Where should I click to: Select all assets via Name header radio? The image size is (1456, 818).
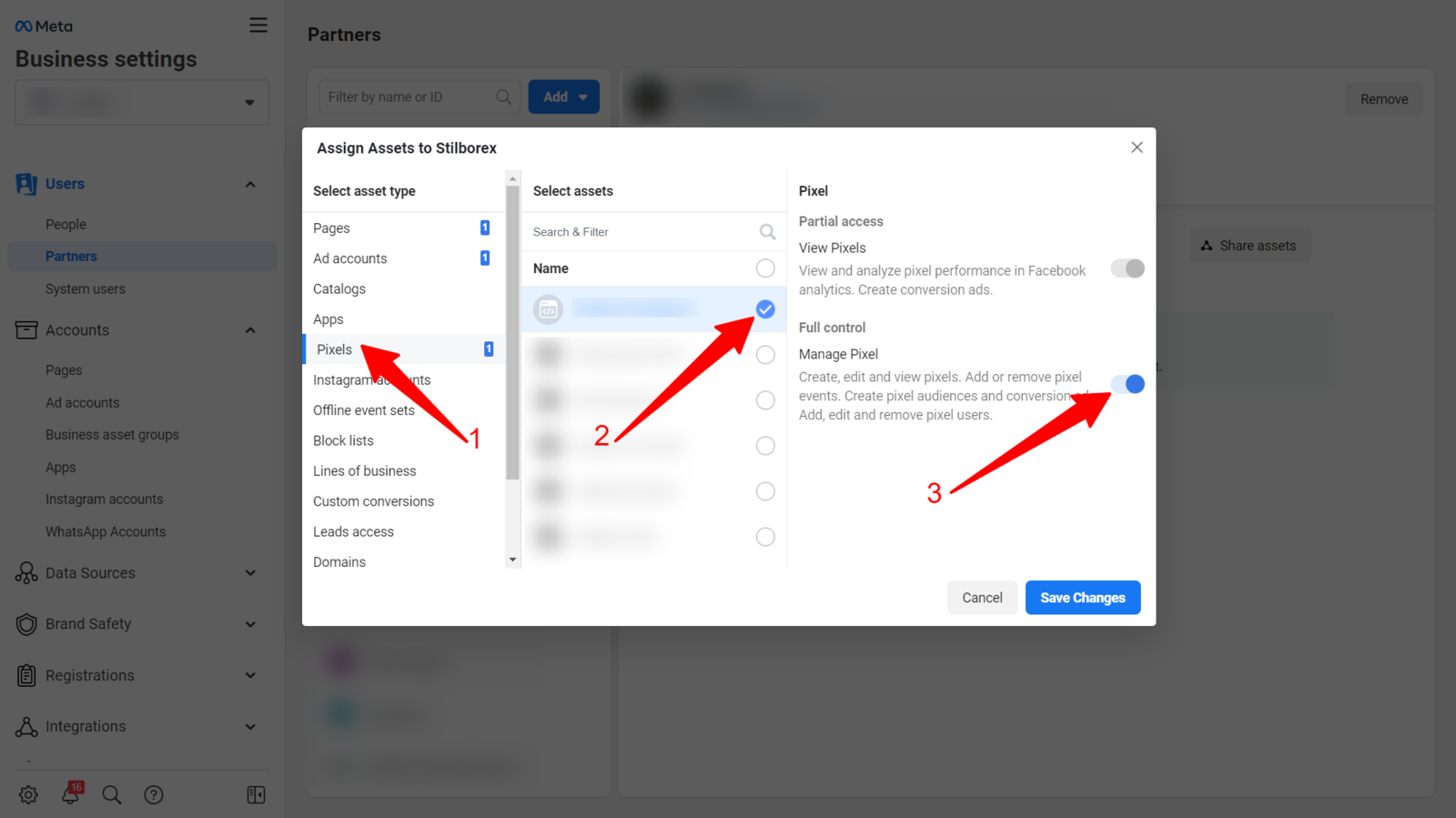765,268
